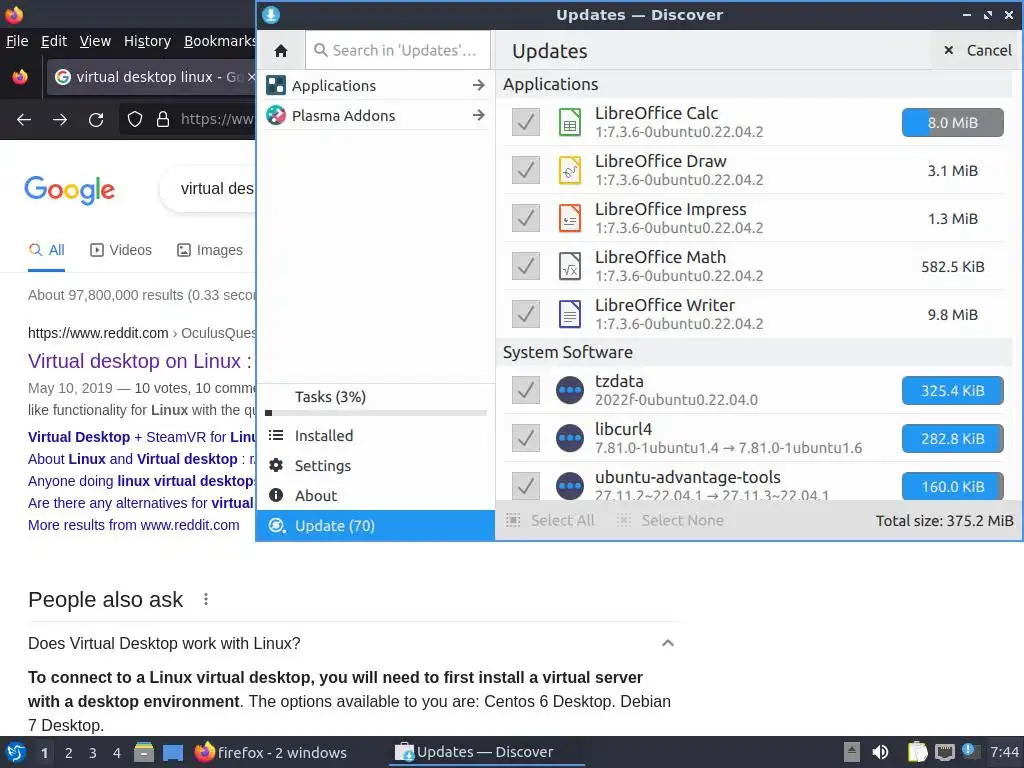Click the LibreOffice Writer icon
Viewport: 1024px width, 768px height.
coord(569,314)
